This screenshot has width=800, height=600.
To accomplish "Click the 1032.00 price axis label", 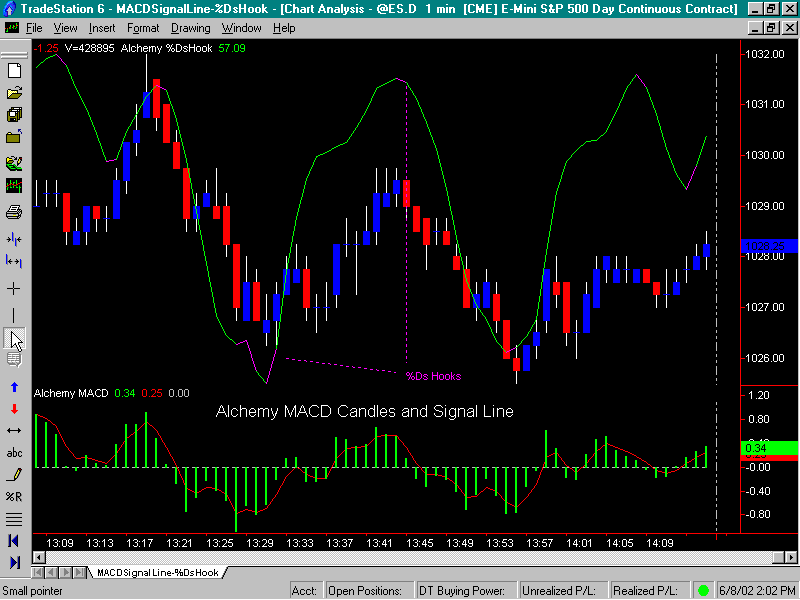I will tap(765, 54).
